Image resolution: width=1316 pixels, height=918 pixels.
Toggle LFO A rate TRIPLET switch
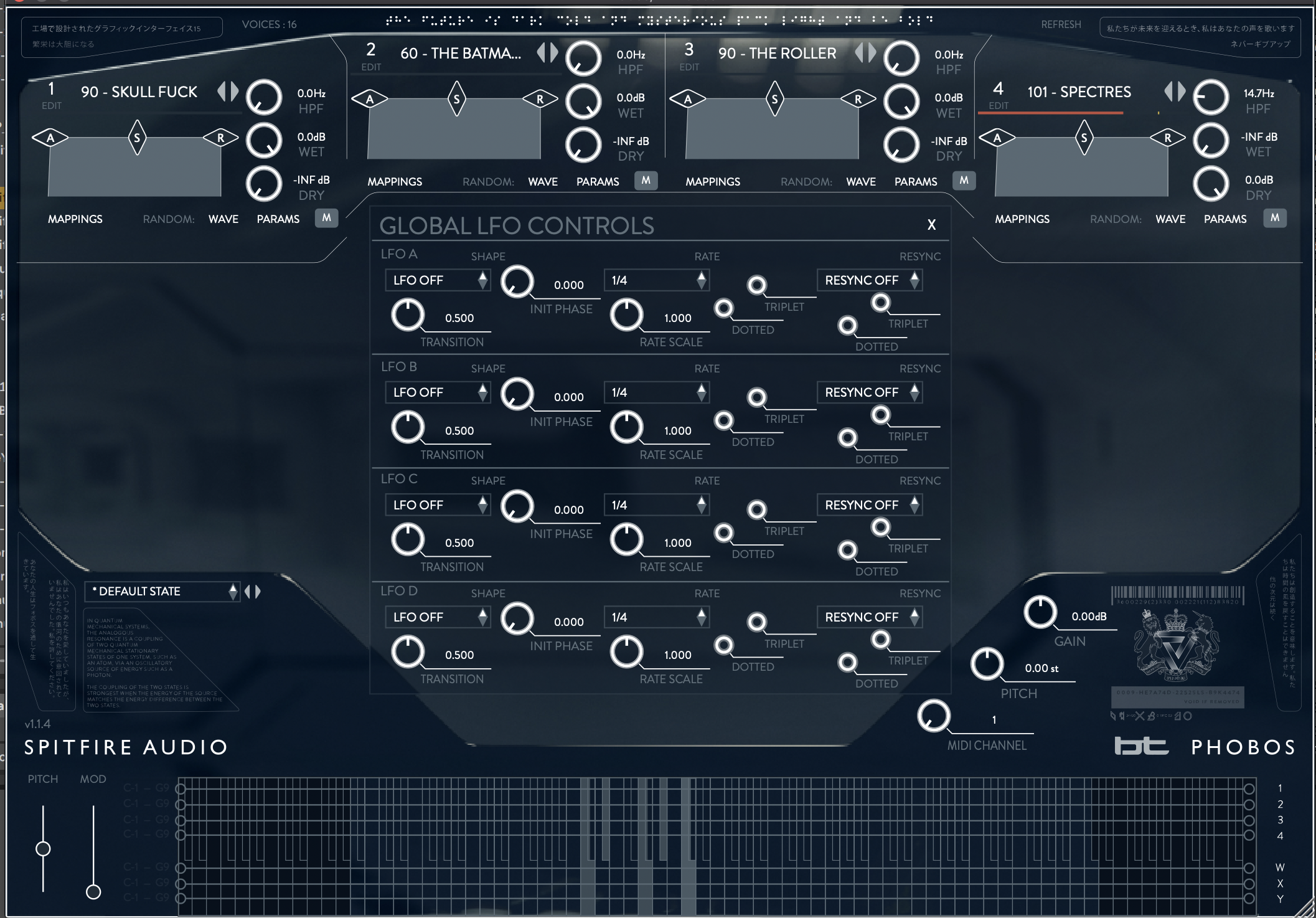pos(757,285)
